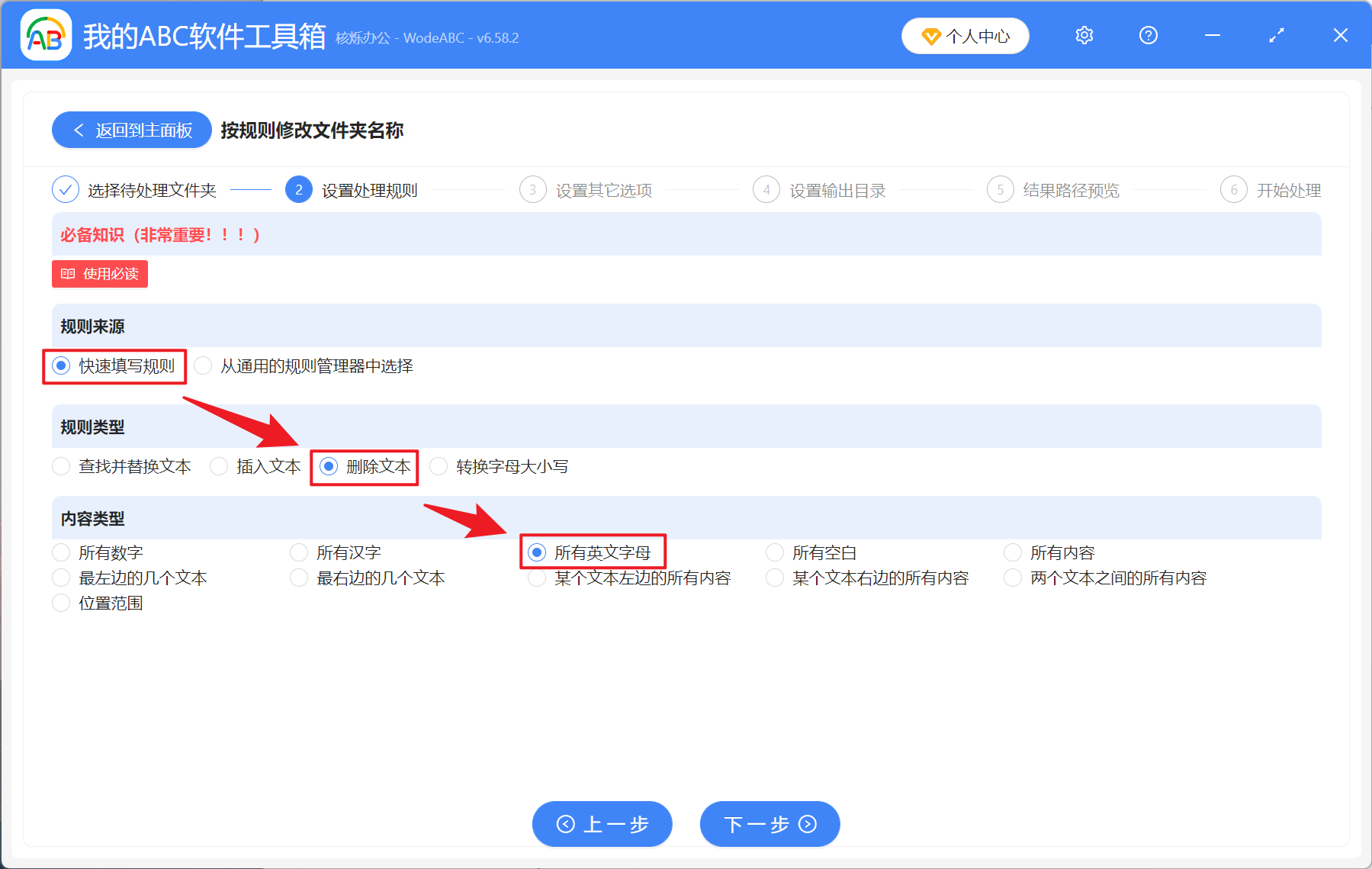Select 从通用的规则管理器中选择 rule source
Screen dimensions: 1372x869
(203, 366)
